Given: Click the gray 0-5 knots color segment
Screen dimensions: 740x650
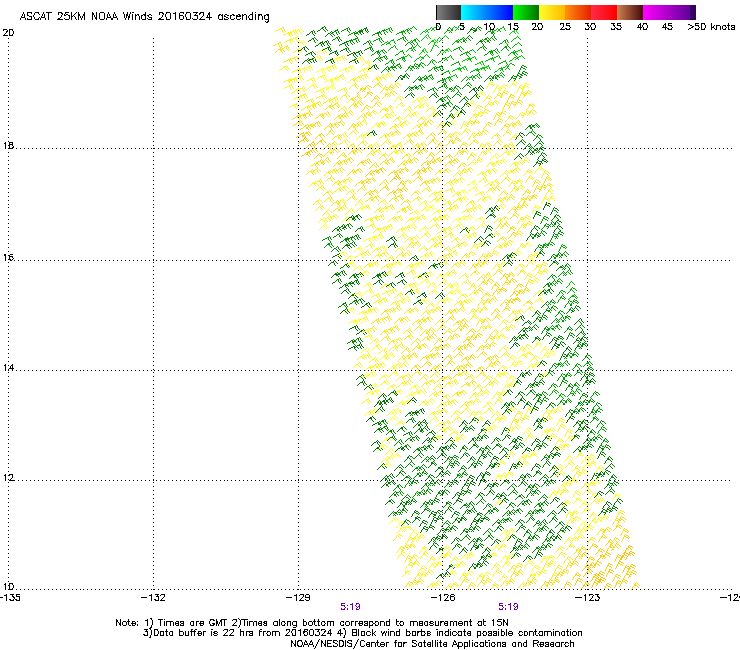Looking at the screenshot, I should click(x=448, y=12).
